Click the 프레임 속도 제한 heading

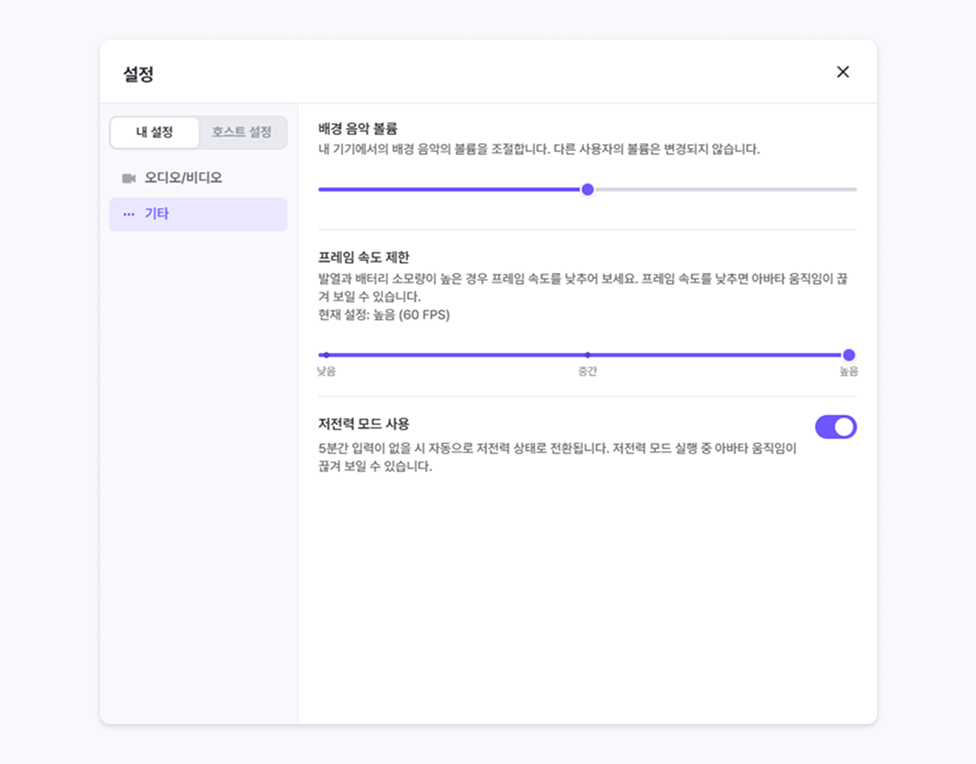tap(364, 257)
